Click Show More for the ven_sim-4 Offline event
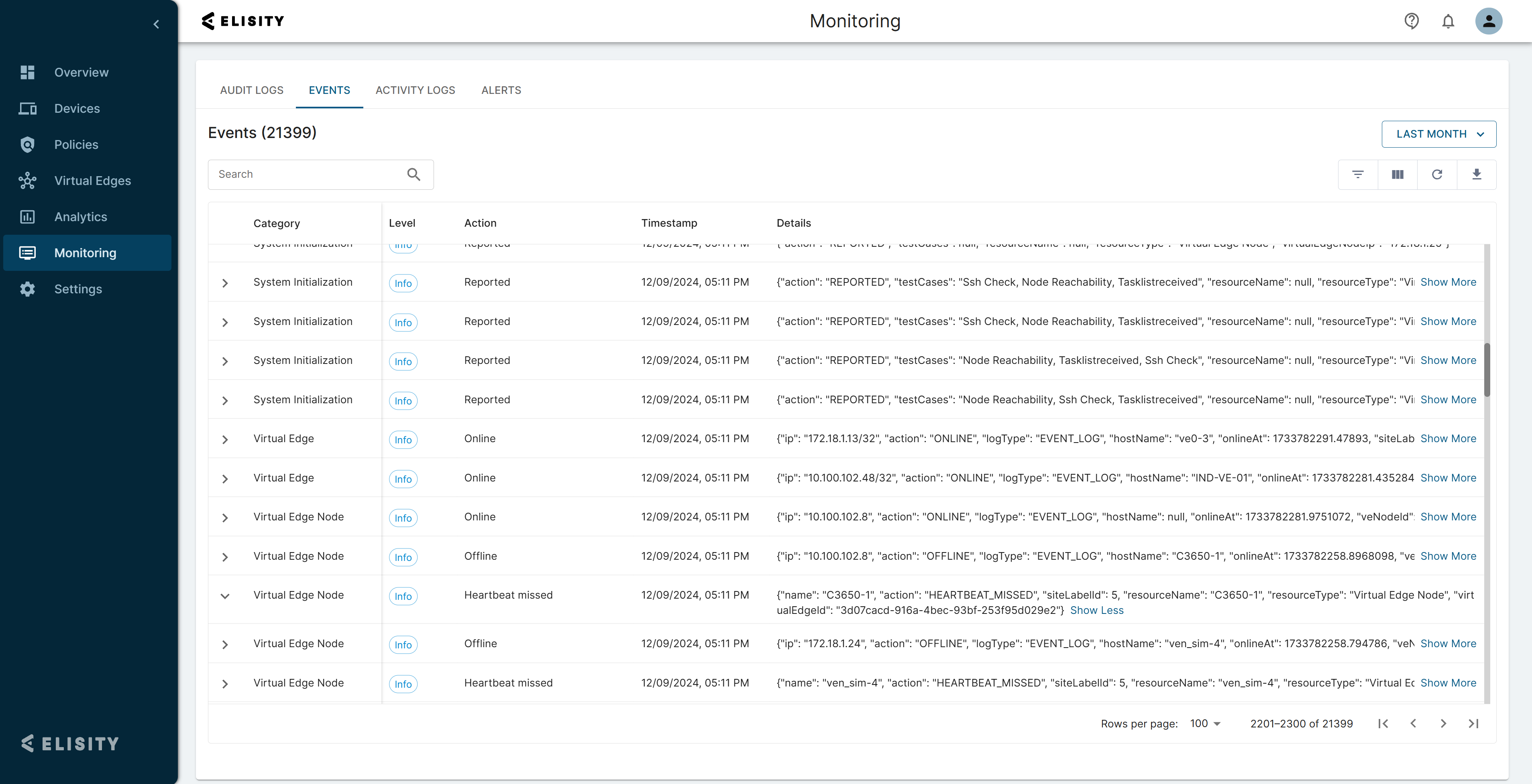This screenshot has height=784, width=1532. 1448,644
